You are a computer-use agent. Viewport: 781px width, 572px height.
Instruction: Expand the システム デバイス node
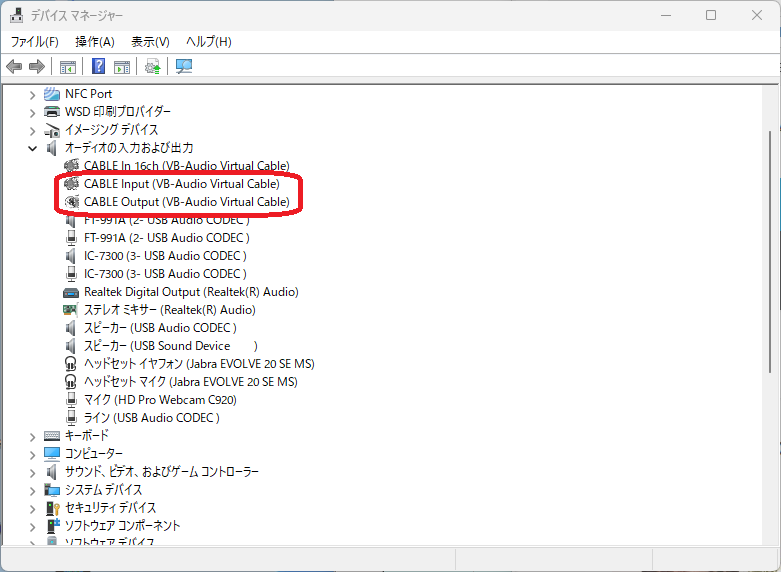coord(32,491)
